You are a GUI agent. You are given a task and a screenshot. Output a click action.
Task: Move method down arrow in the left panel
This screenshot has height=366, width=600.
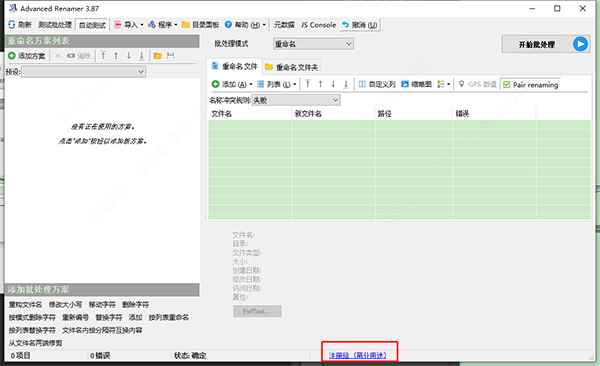click(x=129, y=56)
